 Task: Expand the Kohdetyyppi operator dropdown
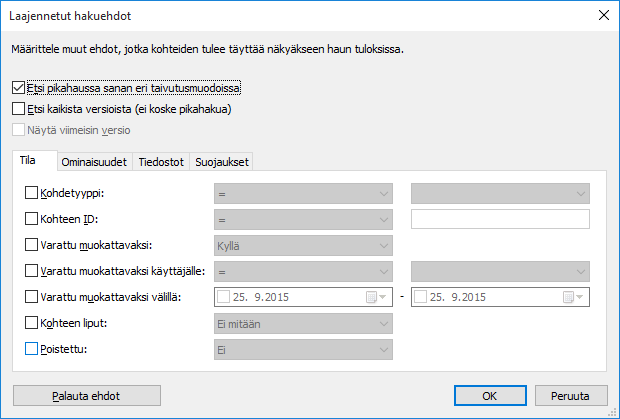tap(303, 193)
